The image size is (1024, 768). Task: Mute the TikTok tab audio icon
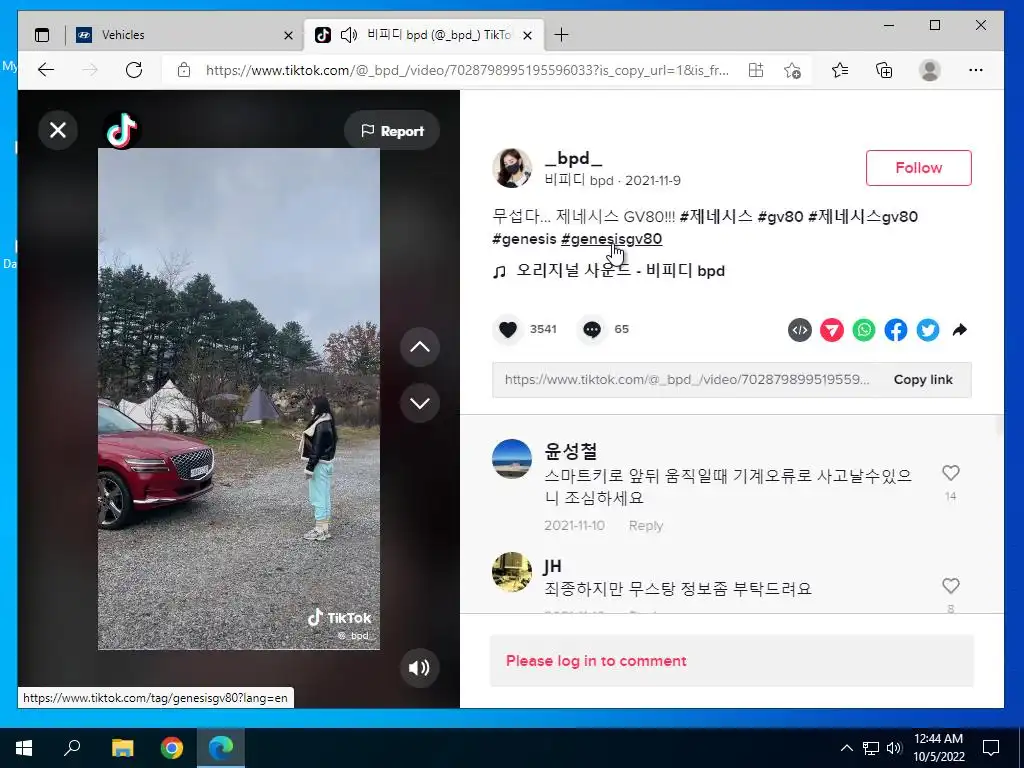tap(349, 35)
